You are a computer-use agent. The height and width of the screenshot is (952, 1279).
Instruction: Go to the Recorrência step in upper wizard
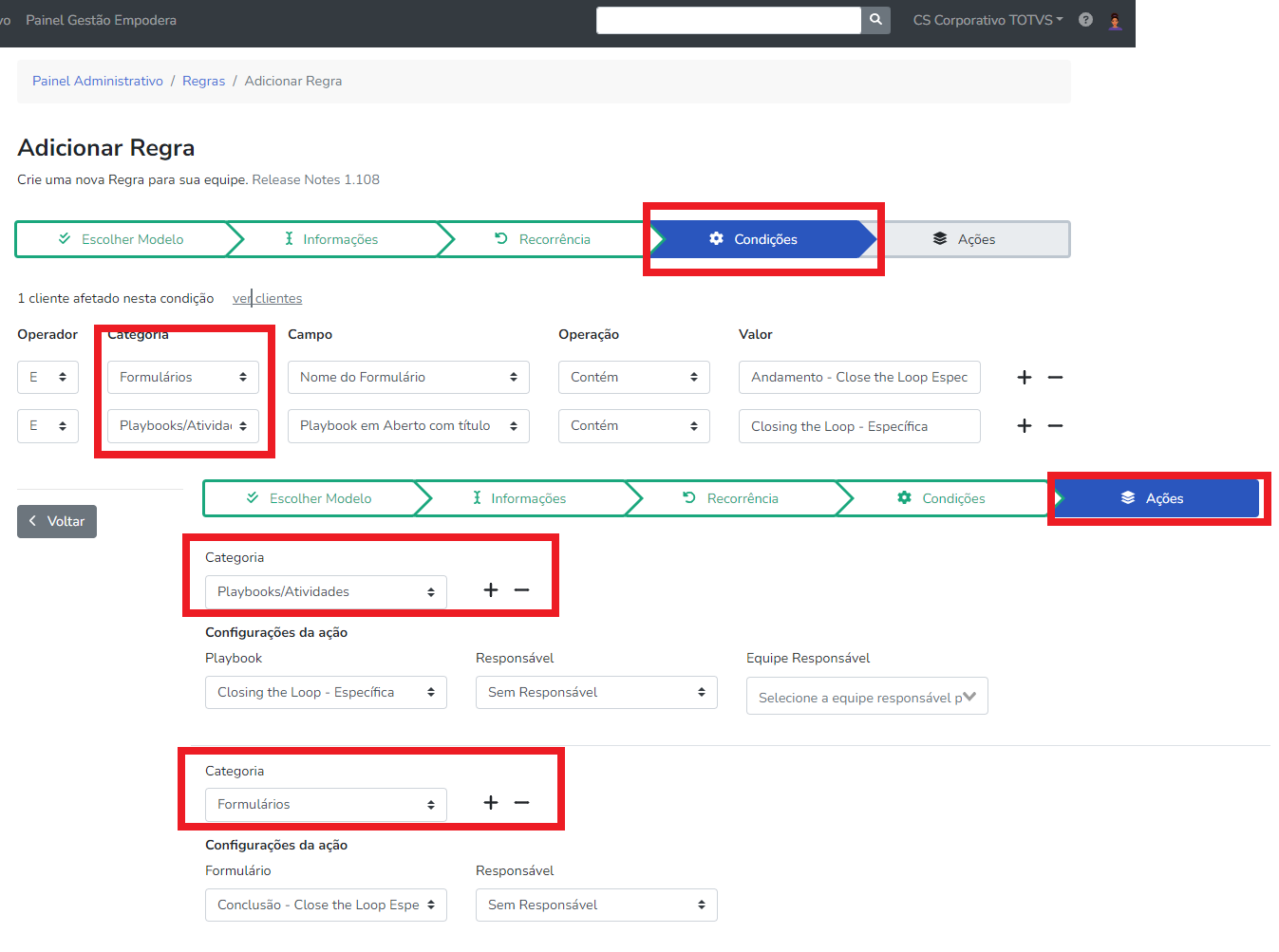coord(543,240)
